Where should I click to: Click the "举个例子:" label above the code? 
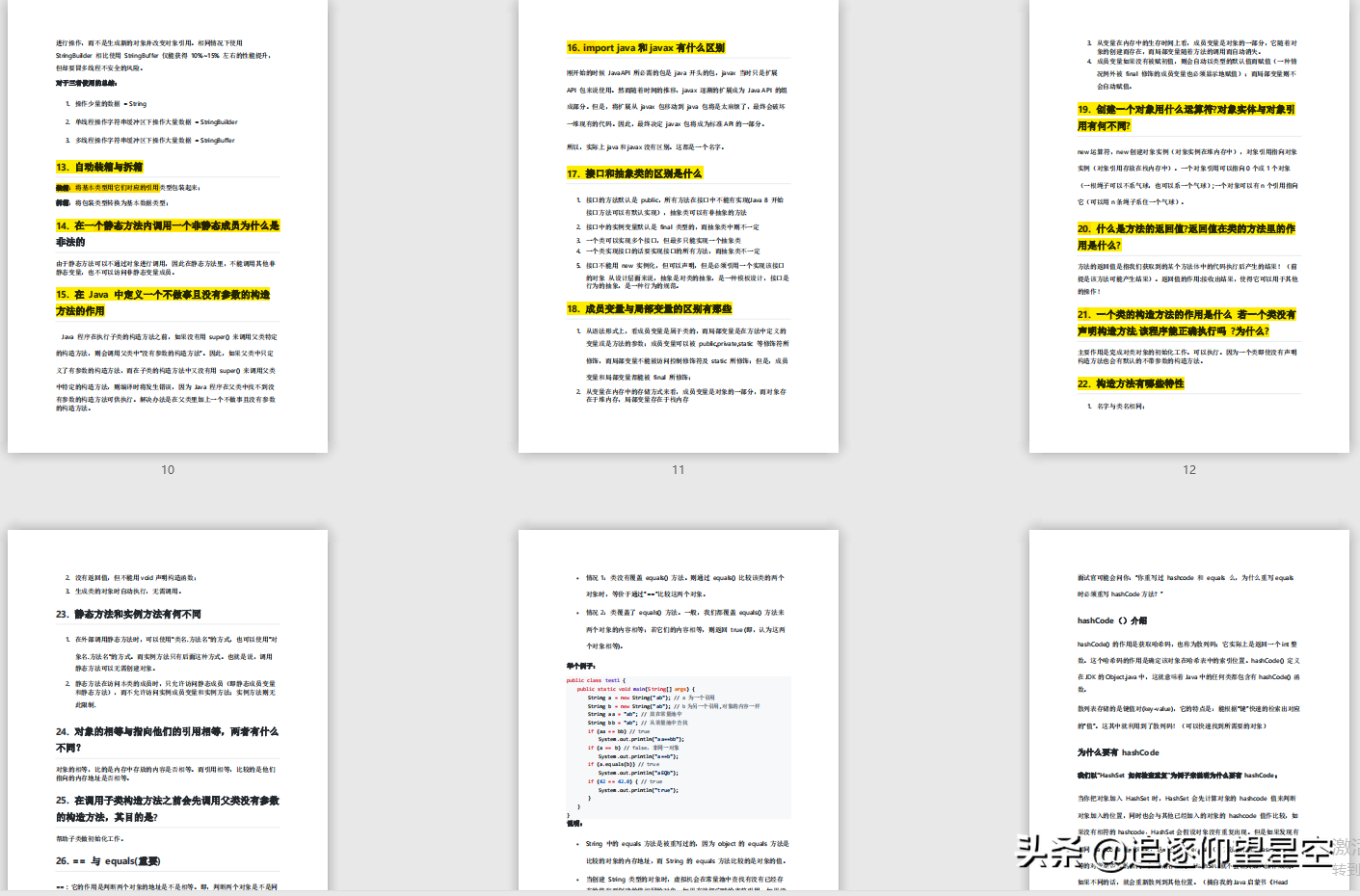point(580,666)
